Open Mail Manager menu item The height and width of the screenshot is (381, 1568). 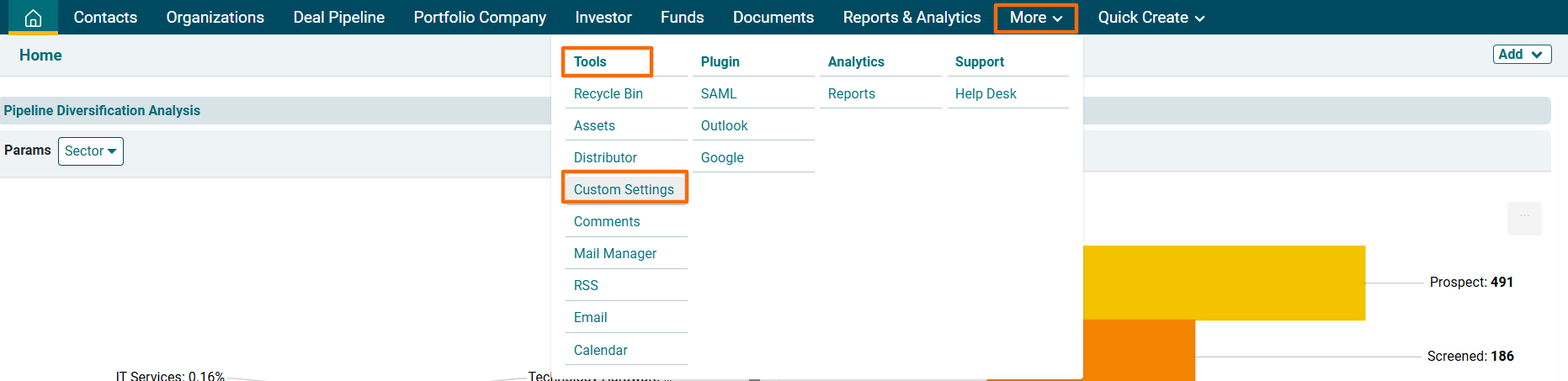click(614, 253)
